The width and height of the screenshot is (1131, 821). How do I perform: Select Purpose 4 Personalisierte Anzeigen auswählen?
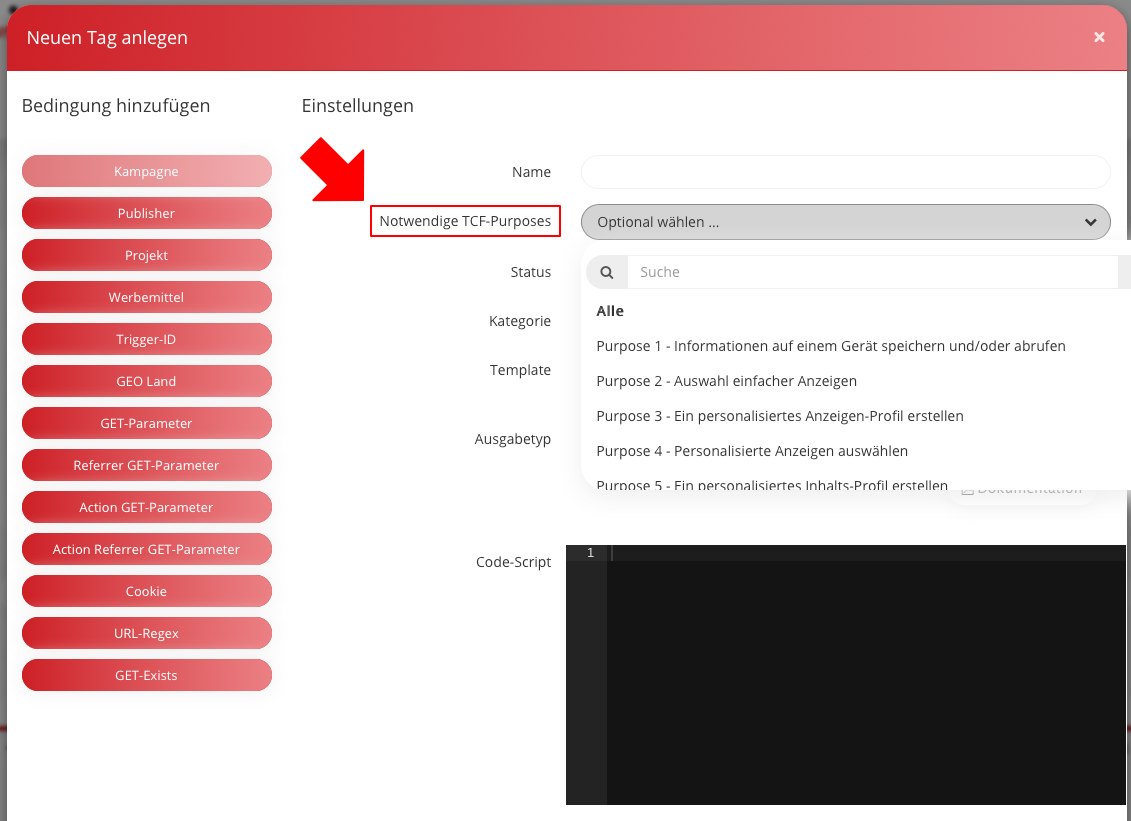[x=751, y=451]
